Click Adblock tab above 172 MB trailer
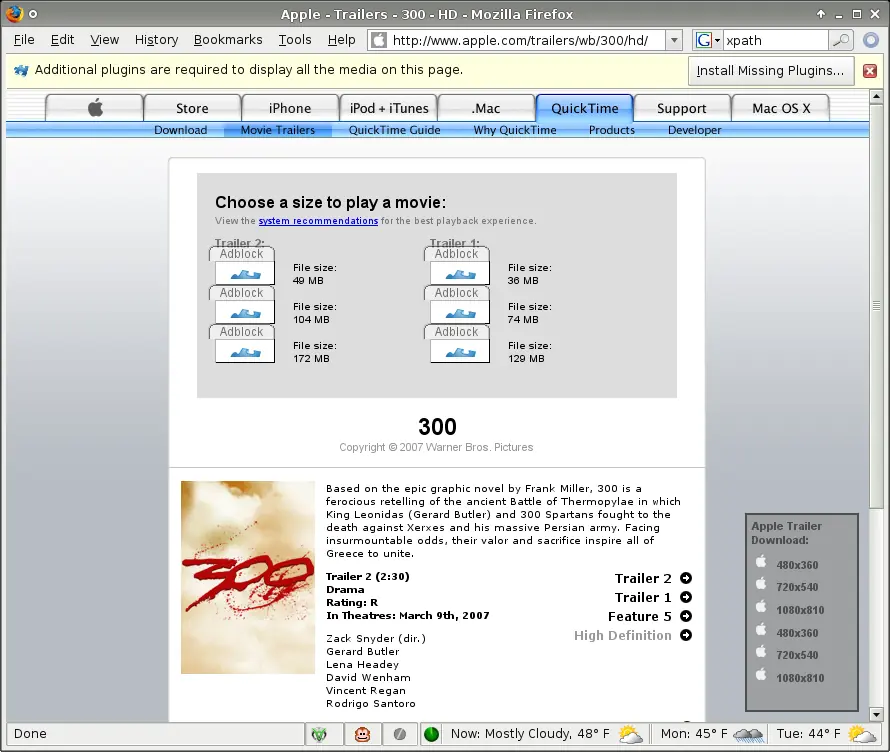Image resolution: width=890 pixels, height=752 pixels. point(242,332)
